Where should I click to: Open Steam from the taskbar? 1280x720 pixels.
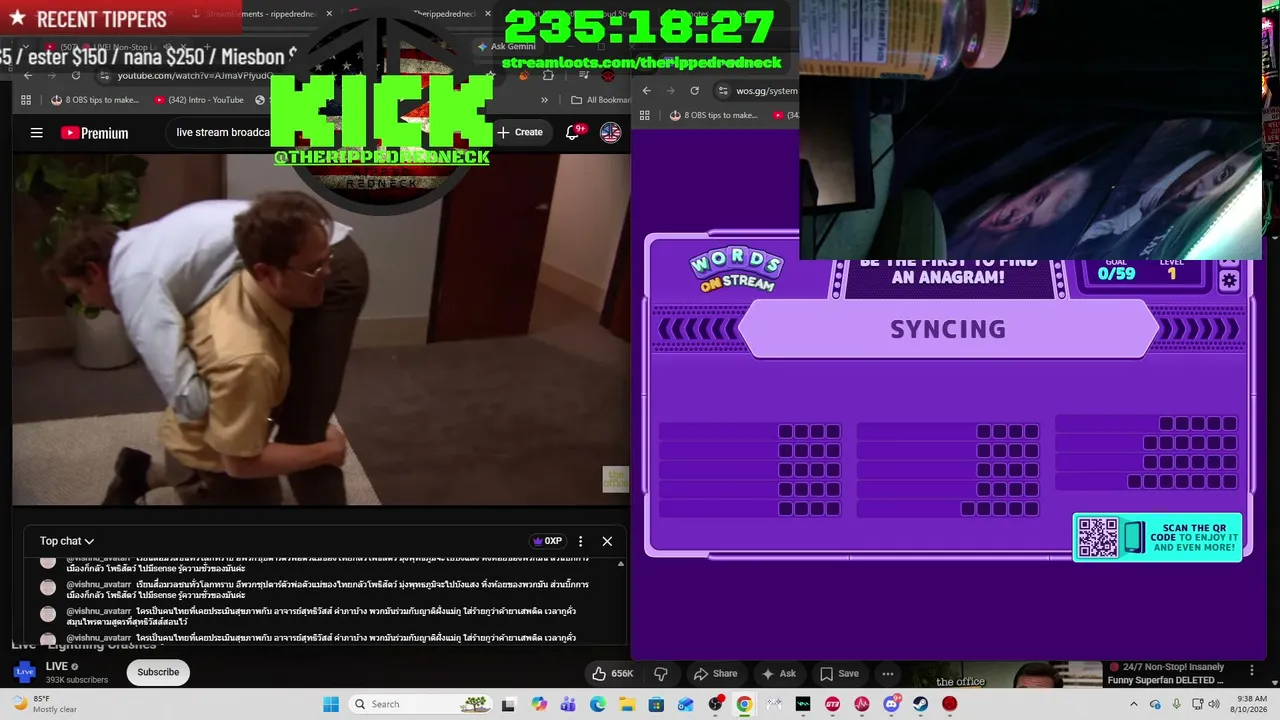[x=920, y=704]
